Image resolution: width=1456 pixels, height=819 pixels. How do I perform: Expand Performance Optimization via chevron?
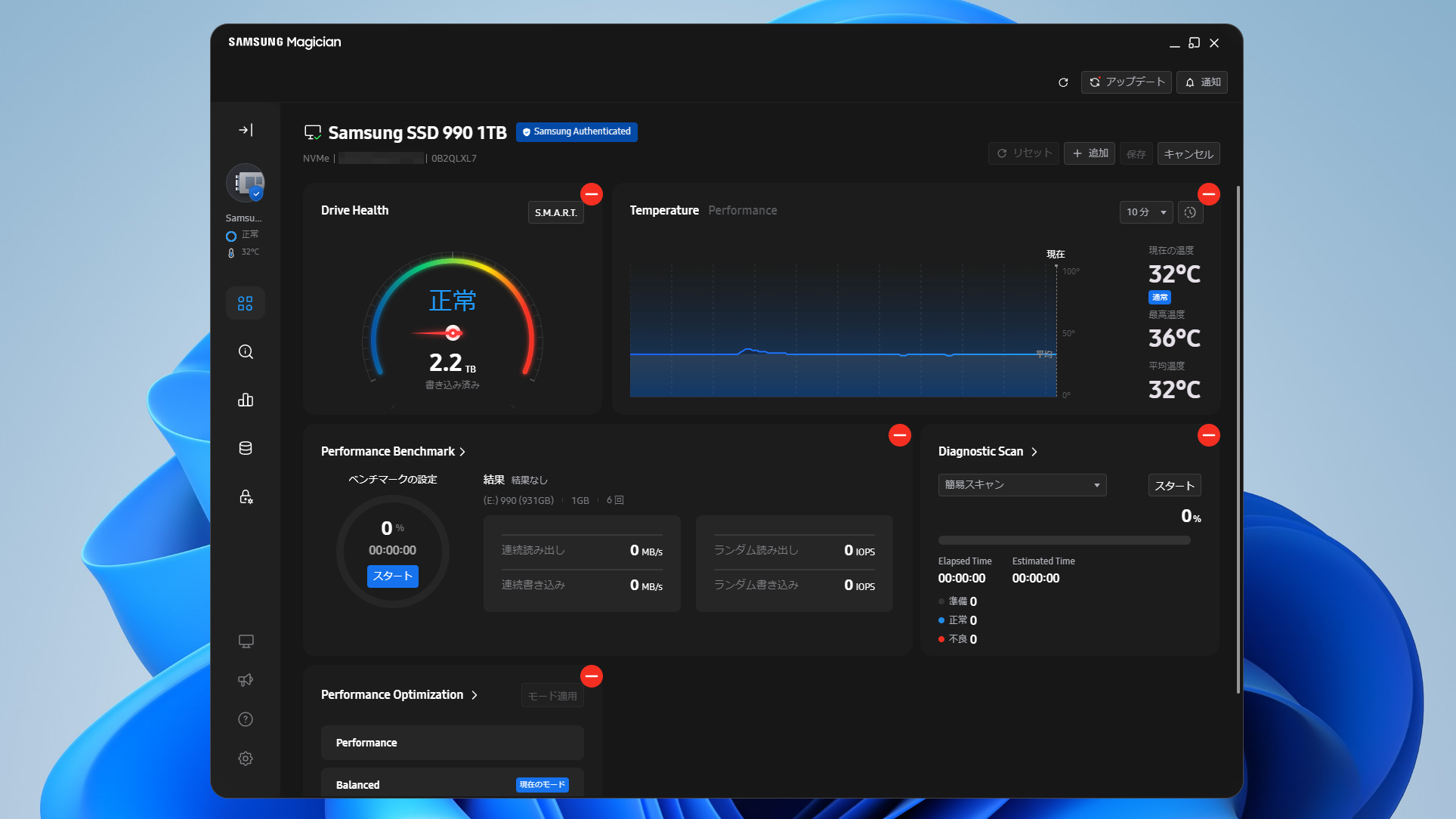pyautogui.click(x=475, y=695)
